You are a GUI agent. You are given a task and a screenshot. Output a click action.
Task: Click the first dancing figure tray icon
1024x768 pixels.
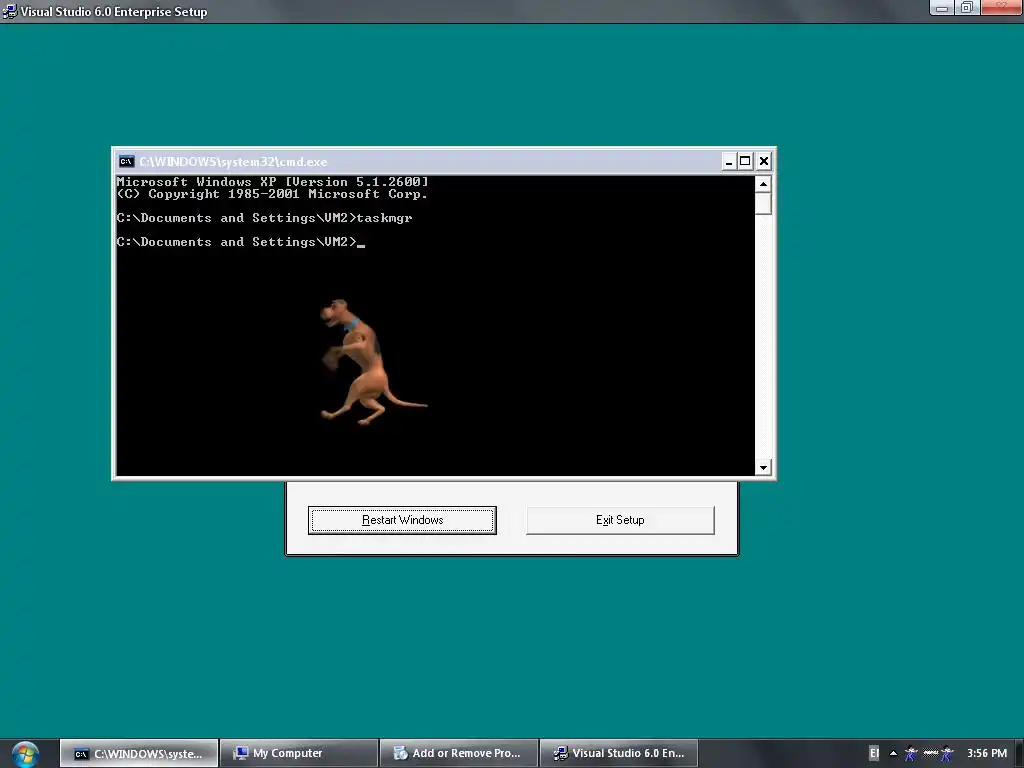(x=910, y=754)
